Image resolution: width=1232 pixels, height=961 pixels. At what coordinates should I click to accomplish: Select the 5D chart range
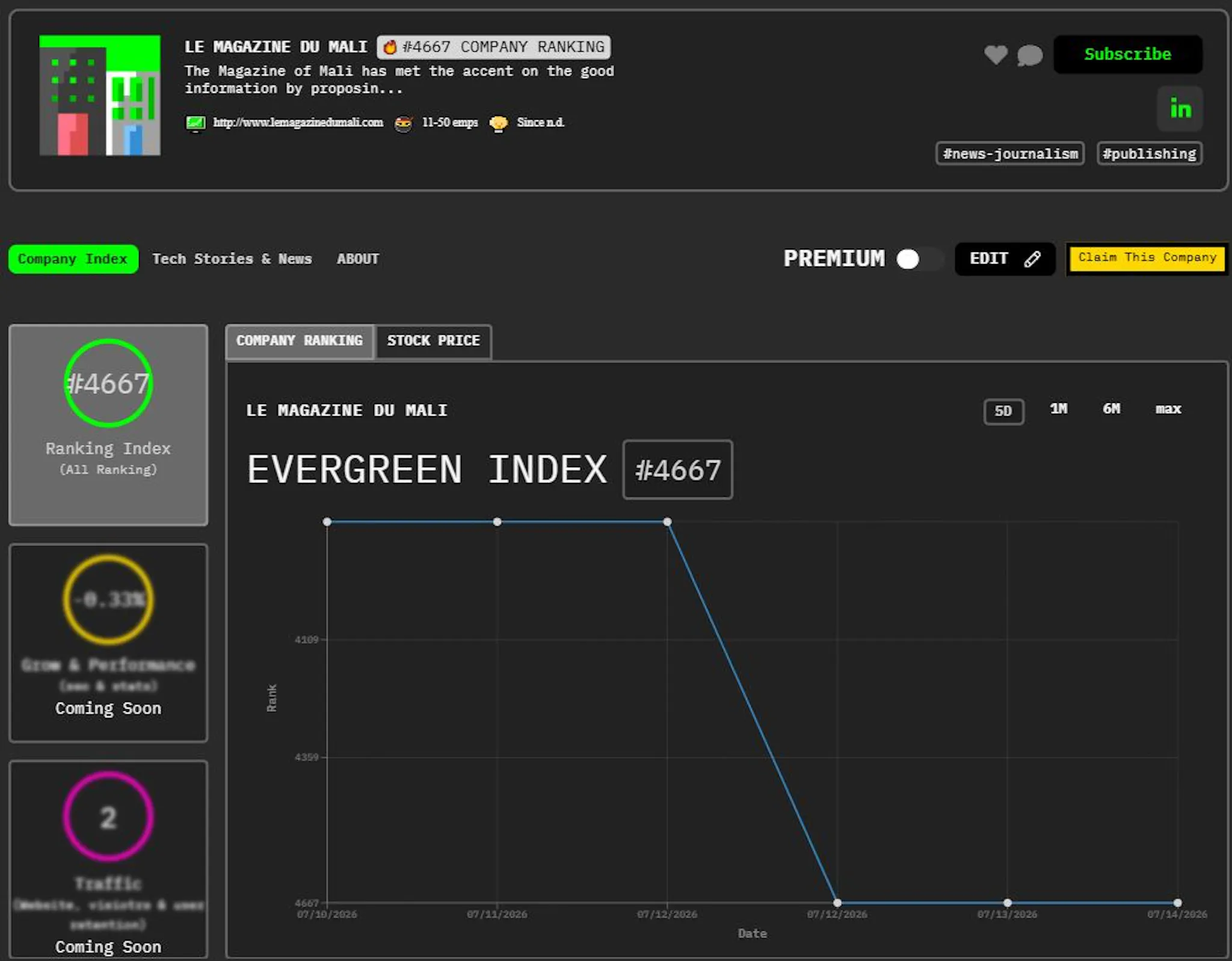1003,411
